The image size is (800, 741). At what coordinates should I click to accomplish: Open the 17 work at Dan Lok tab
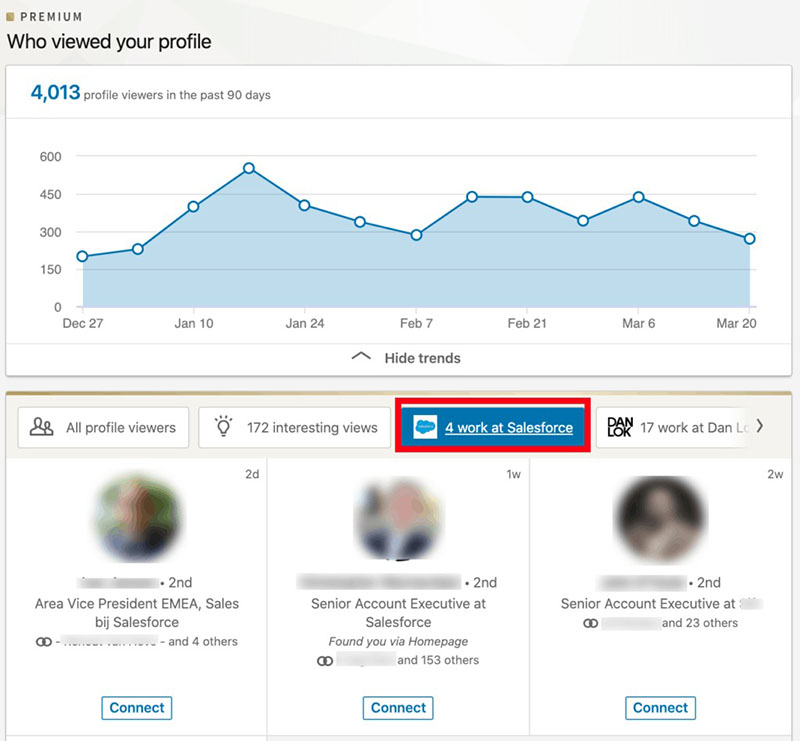671,428
